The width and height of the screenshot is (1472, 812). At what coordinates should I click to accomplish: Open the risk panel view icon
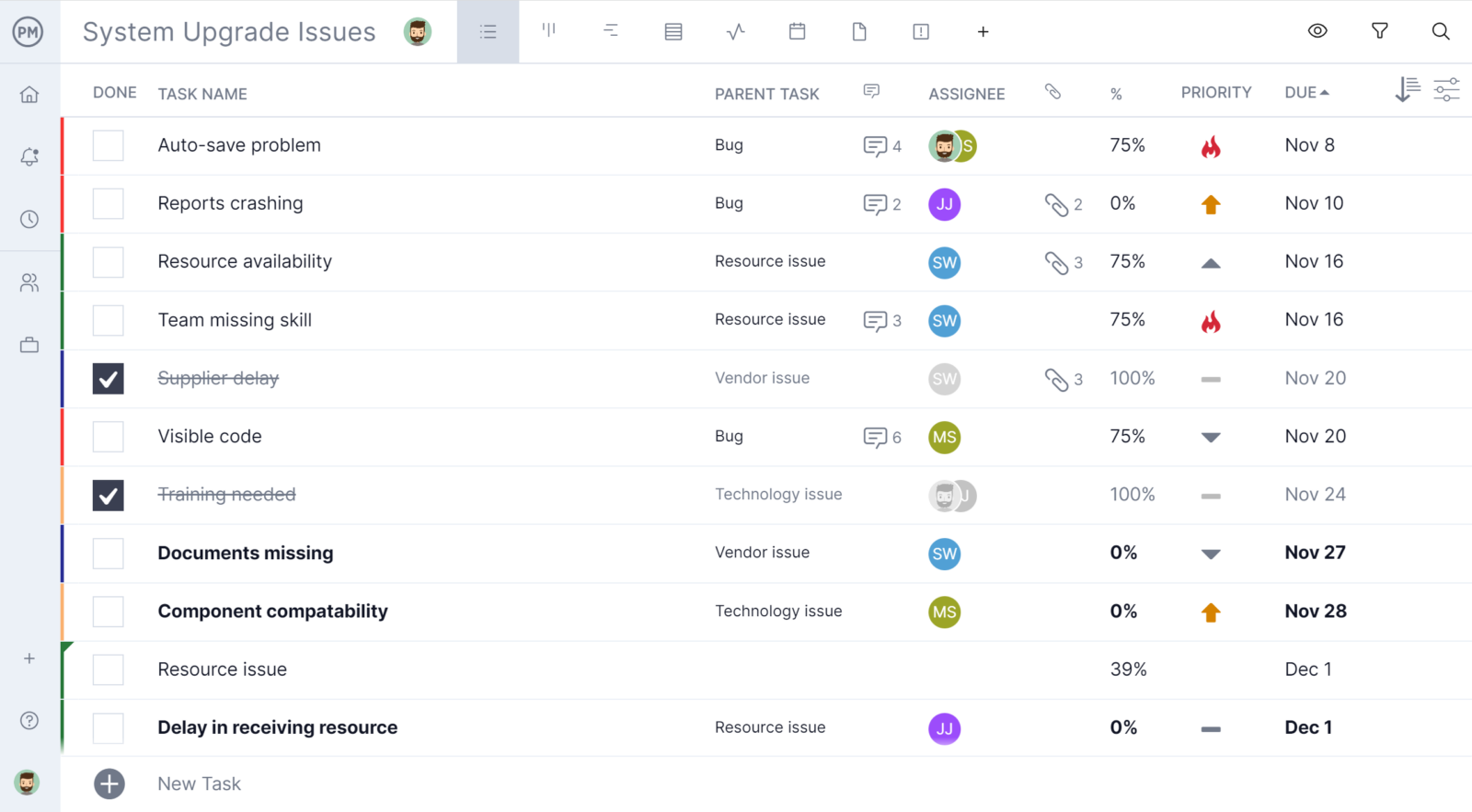pyautogui.click(x=921, y=32)
